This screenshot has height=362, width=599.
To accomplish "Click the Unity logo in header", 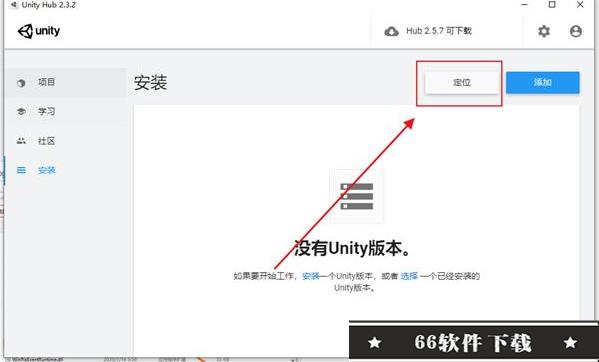I will [x=39, y=31].
